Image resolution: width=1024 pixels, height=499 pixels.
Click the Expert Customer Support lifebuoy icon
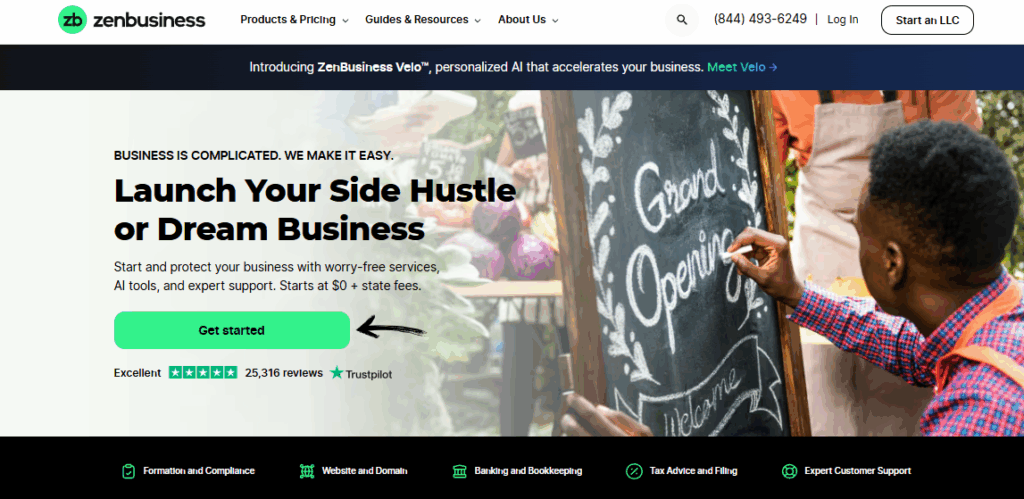coord(789,471)
